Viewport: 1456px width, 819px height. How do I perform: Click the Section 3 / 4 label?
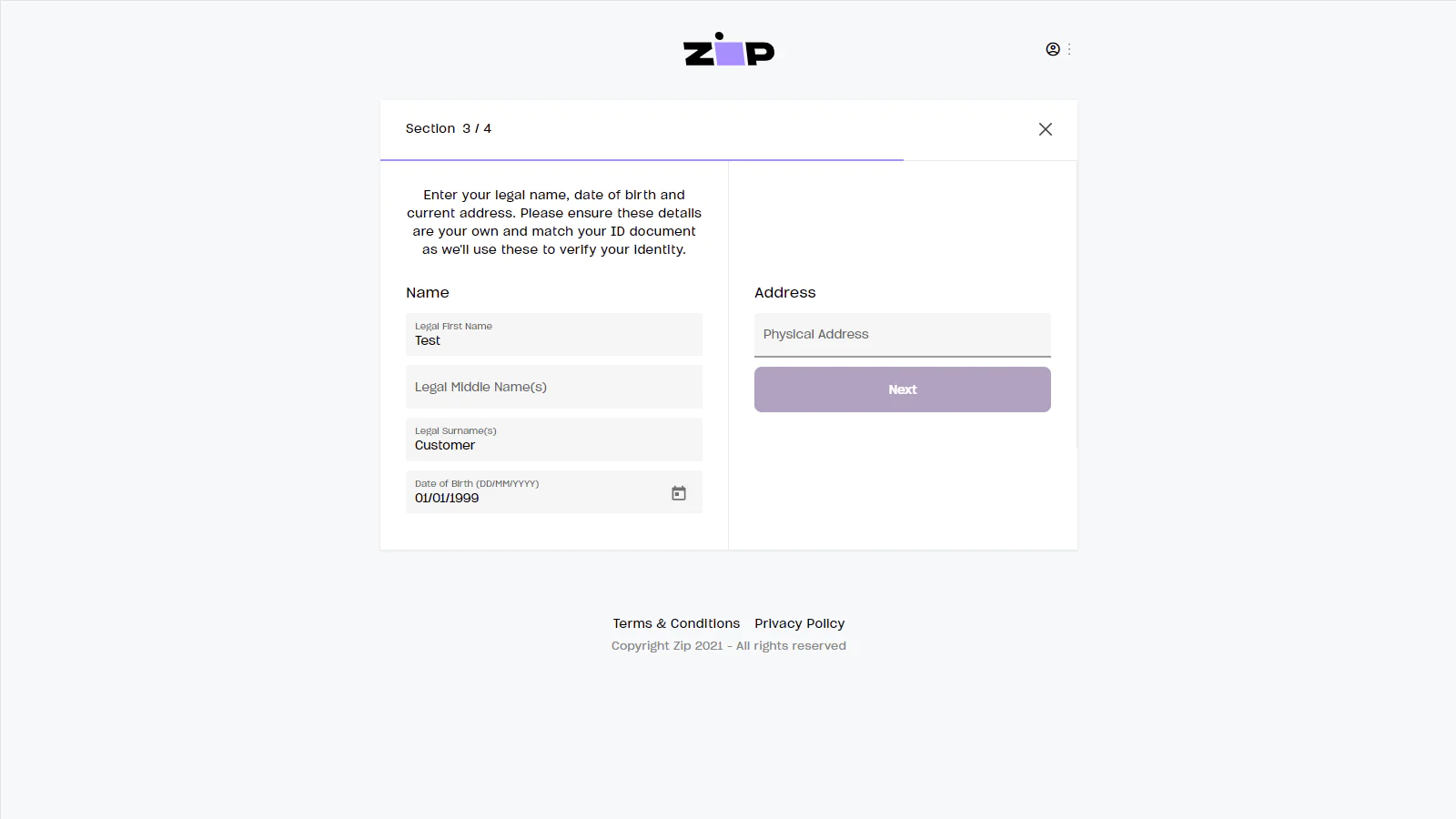(x=449, y=128)
